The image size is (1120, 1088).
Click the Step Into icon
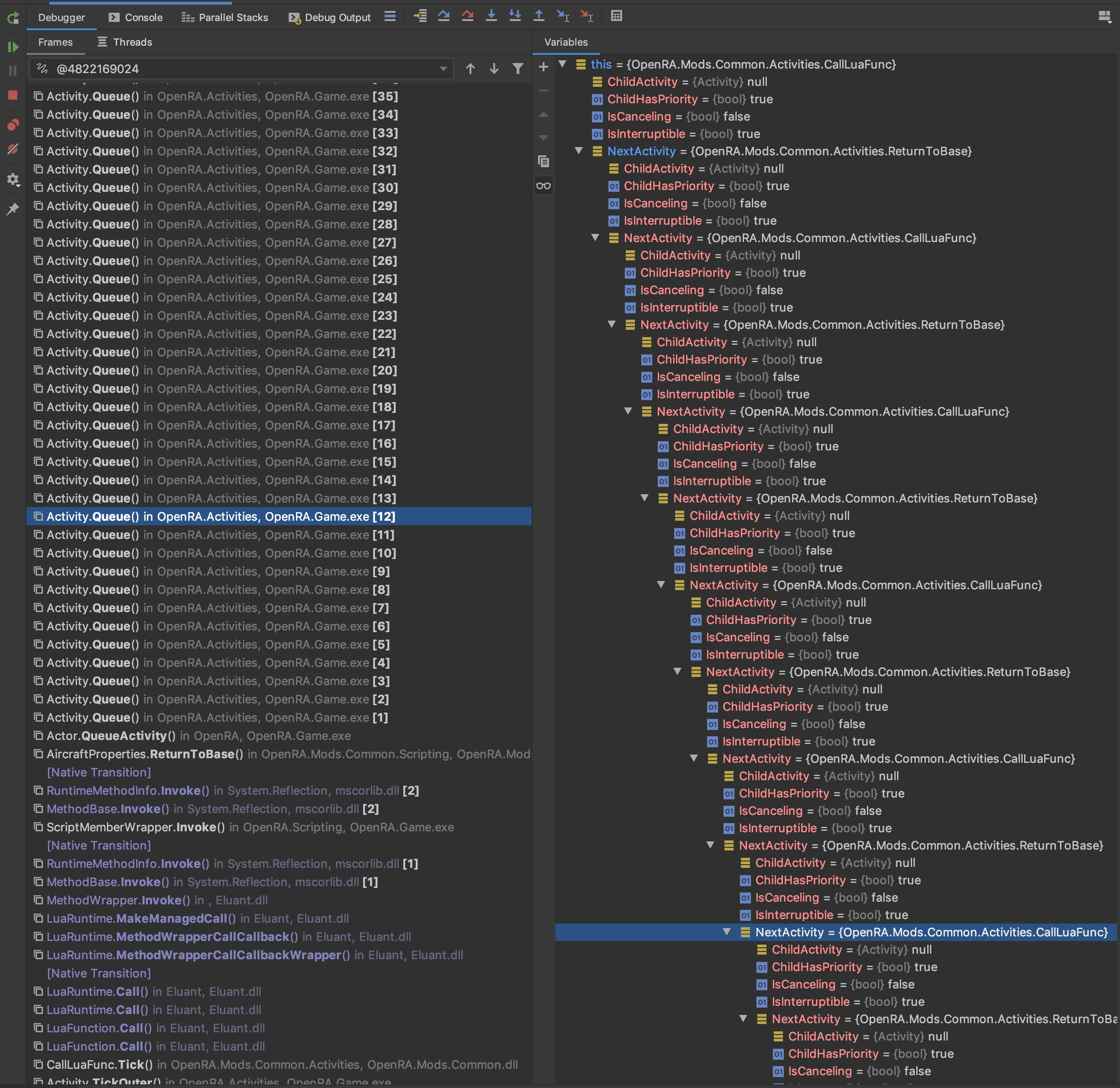(491, 16)
